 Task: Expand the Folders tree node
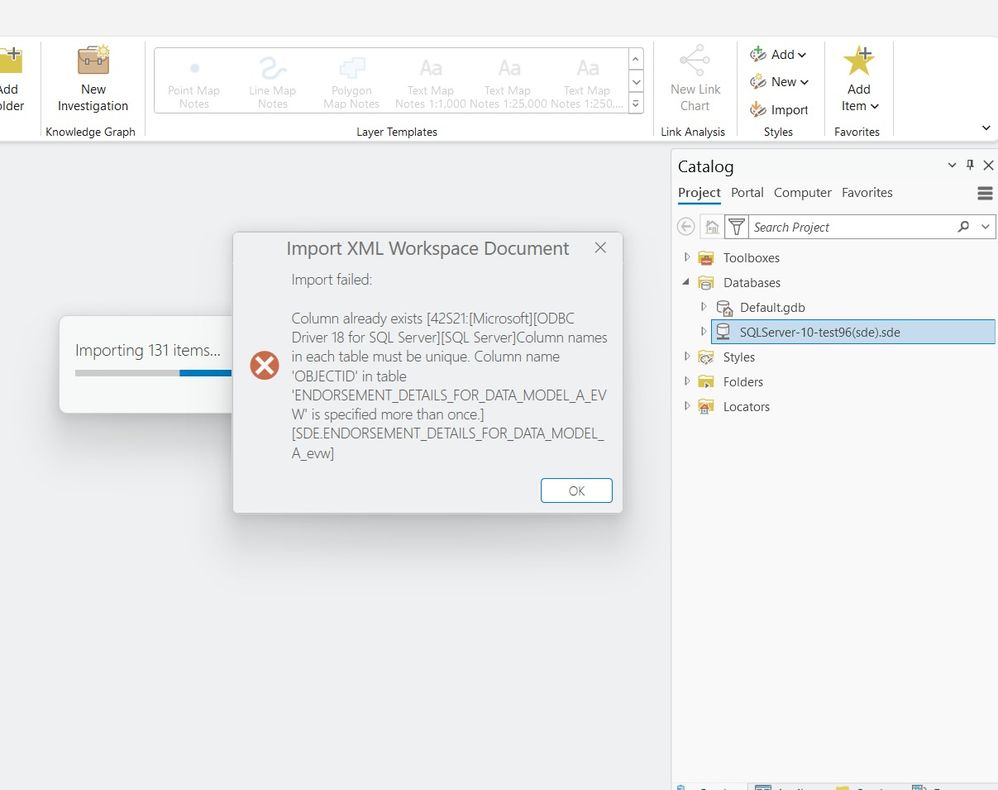pyautogui.click(x=686, y=381)
